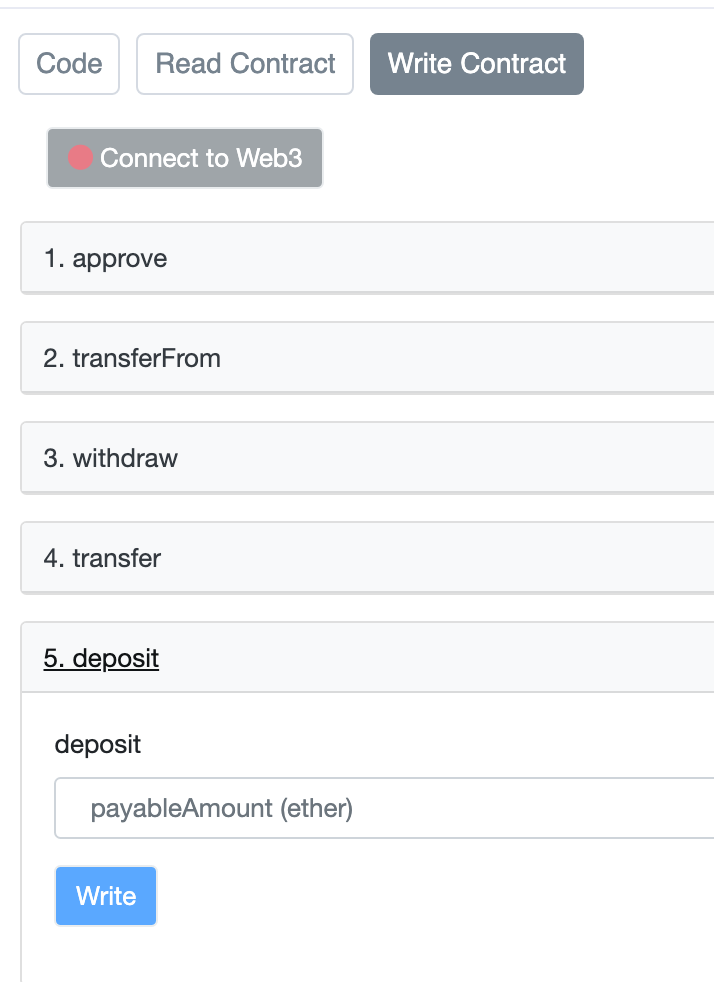714x982 pixels.
Task: Focus the payableAmount (ether) input field
Action: pyautogui.click(x=384, y=808)
